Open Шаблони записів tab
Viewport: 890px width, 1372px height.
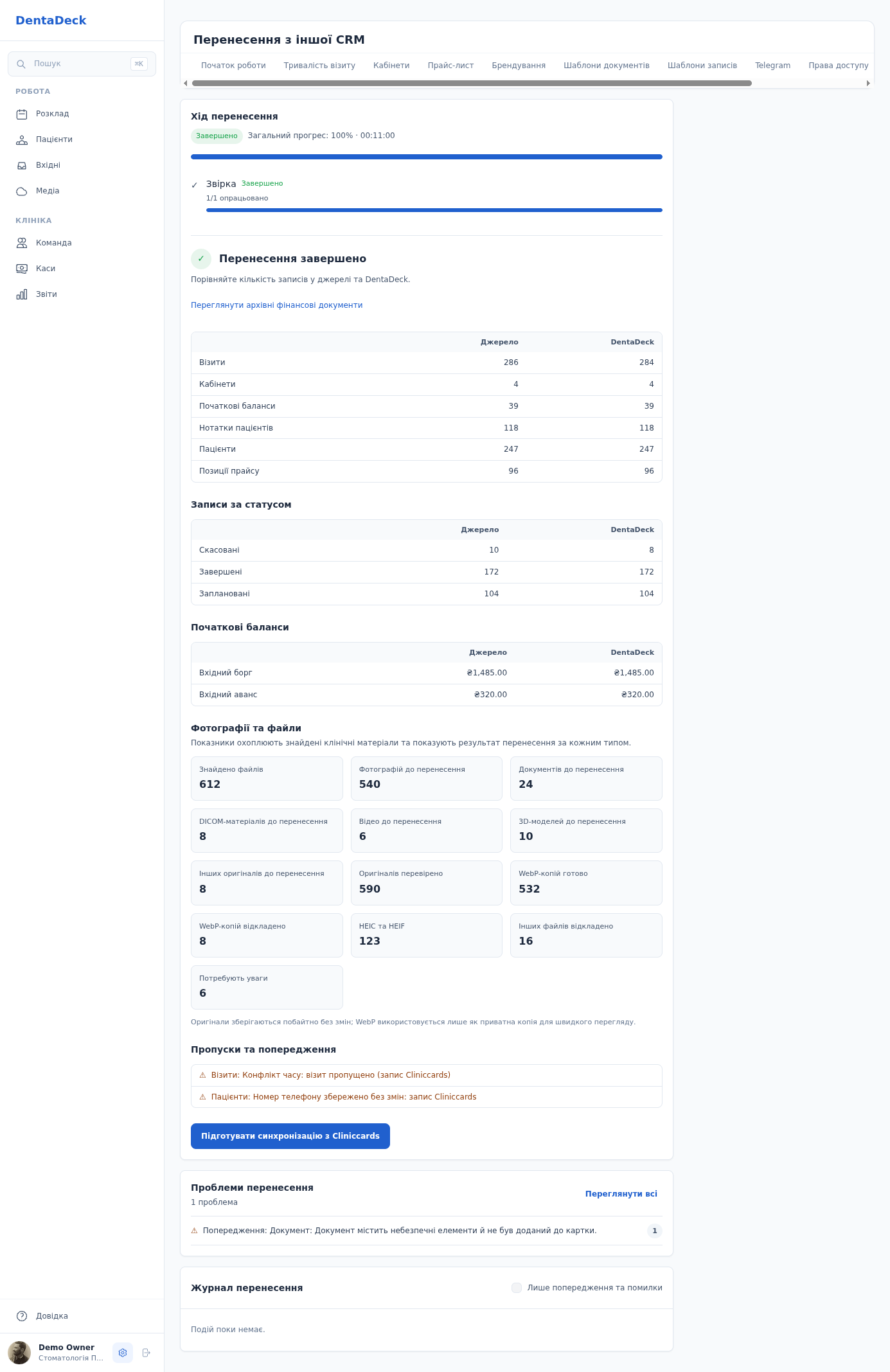702,66
